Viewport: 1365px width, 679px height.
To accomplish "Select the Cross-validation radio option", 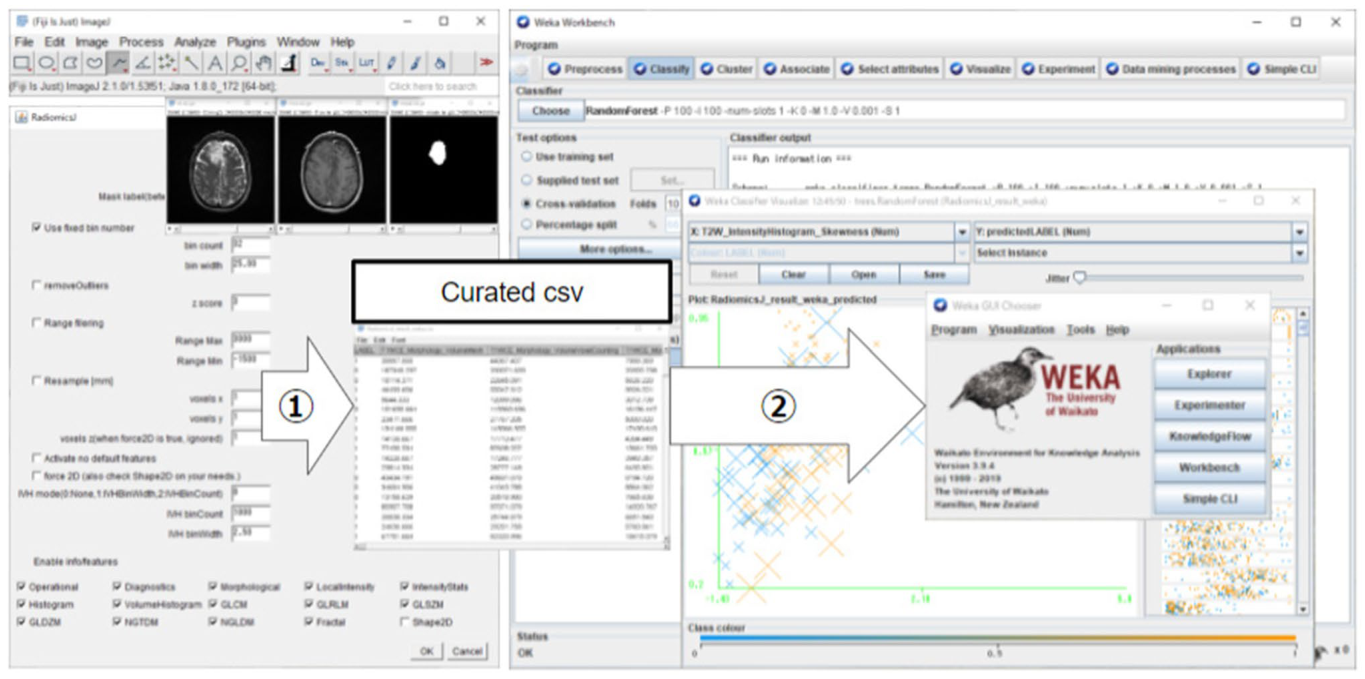I will (526, 203).
